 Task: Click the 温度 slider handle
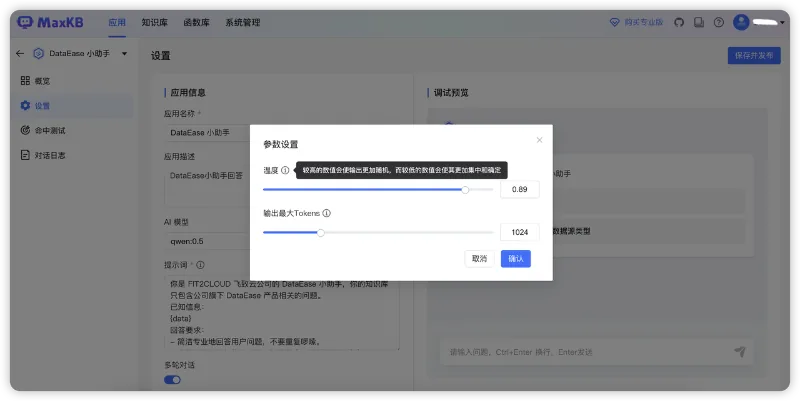pos(465,190)
